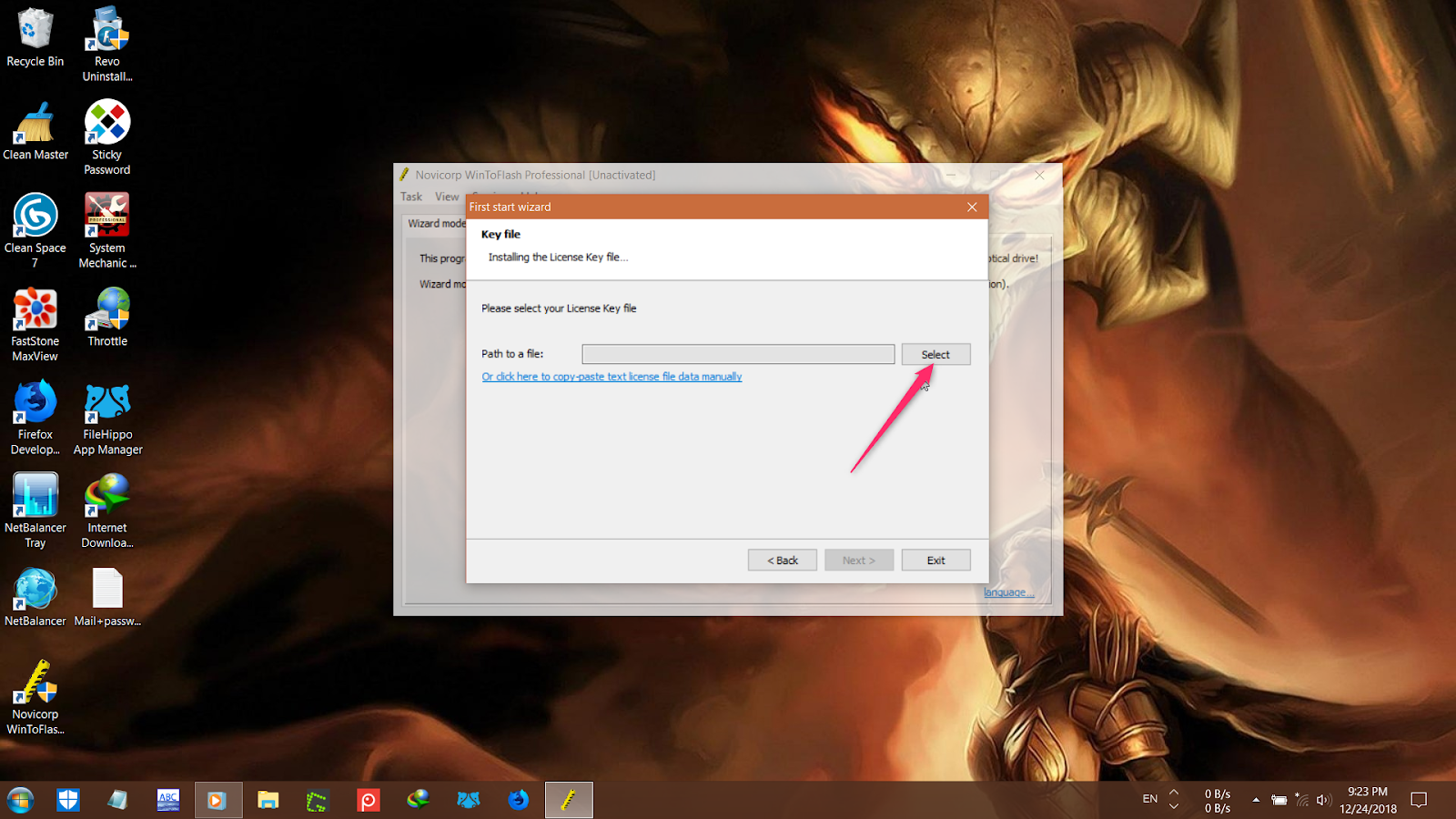Image resolution: width=1456 pixels, height=819 pixels.
Task: Open the Mail+password text file icon
Action: [107, 597]
